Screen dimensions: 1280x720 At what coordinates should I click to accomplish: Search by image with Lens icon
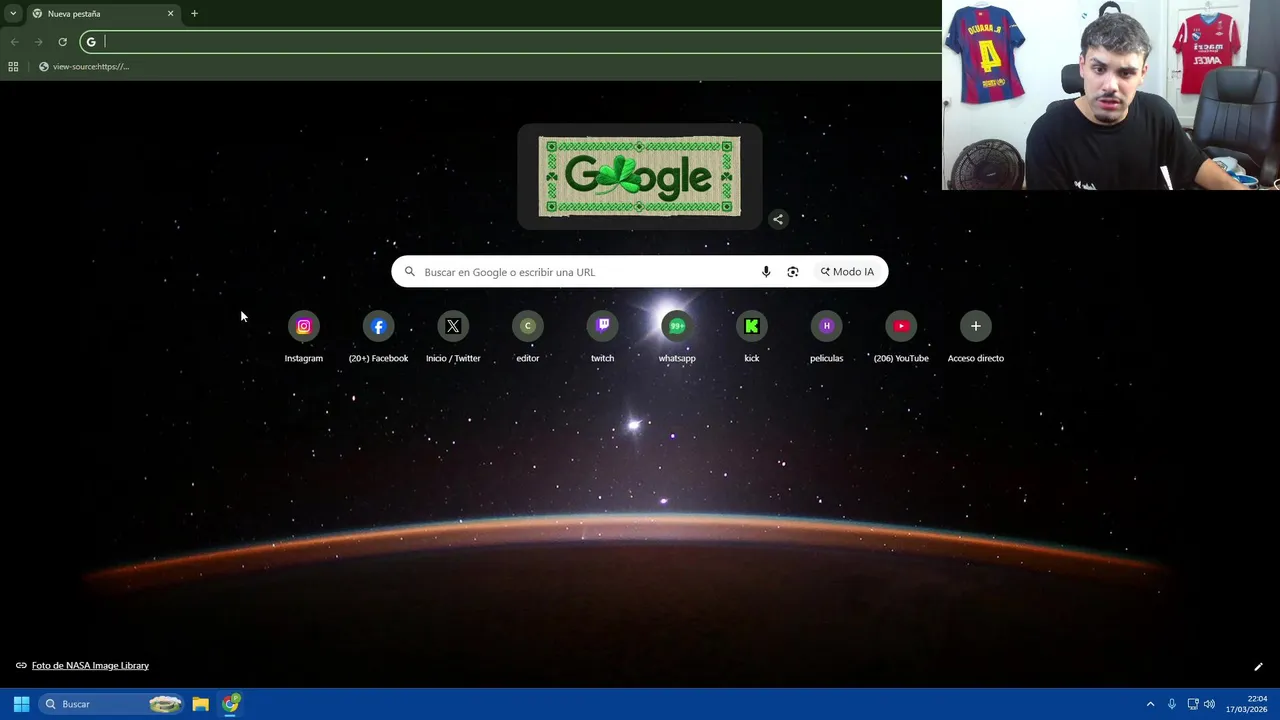[x=793, y=272]
